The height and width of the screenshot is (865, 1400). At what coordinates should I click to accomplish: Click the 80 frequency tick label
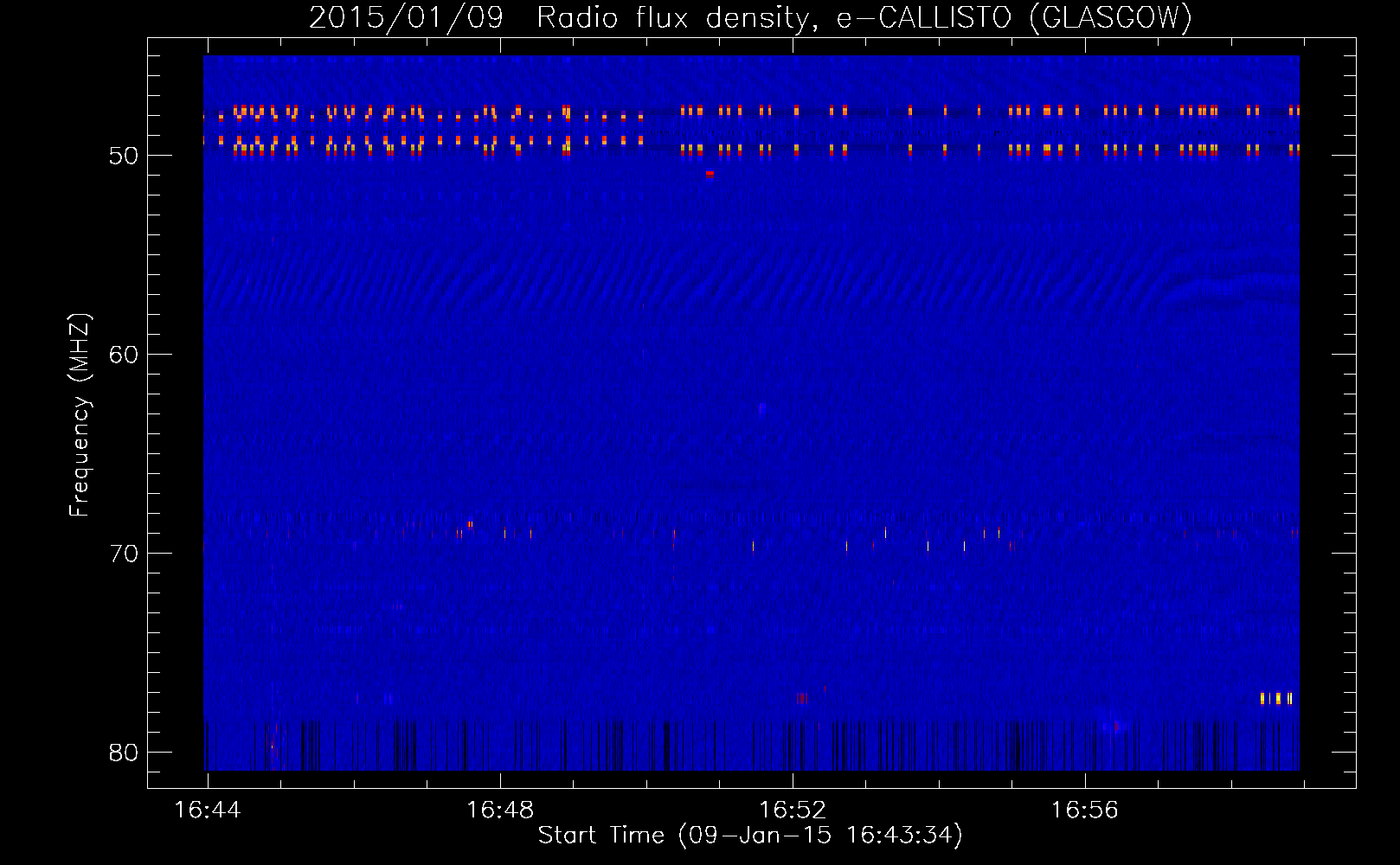(x=124, y=753)
